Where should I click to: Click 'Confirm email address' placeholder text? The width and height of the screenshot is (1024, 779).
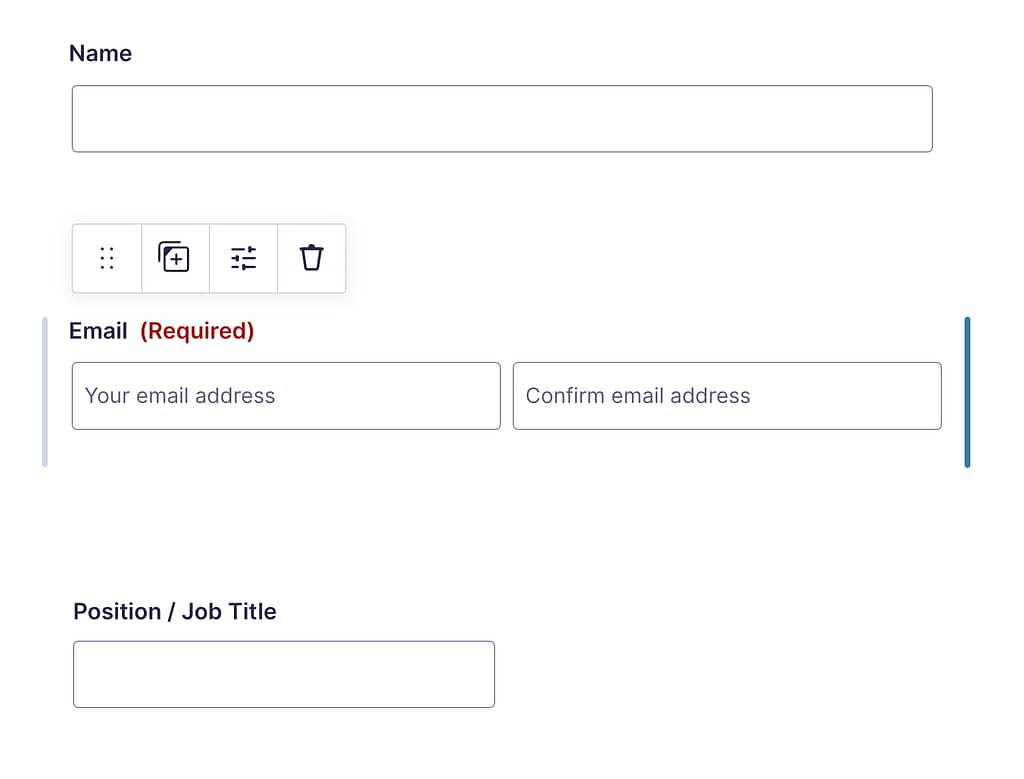(x=638, y=396)
